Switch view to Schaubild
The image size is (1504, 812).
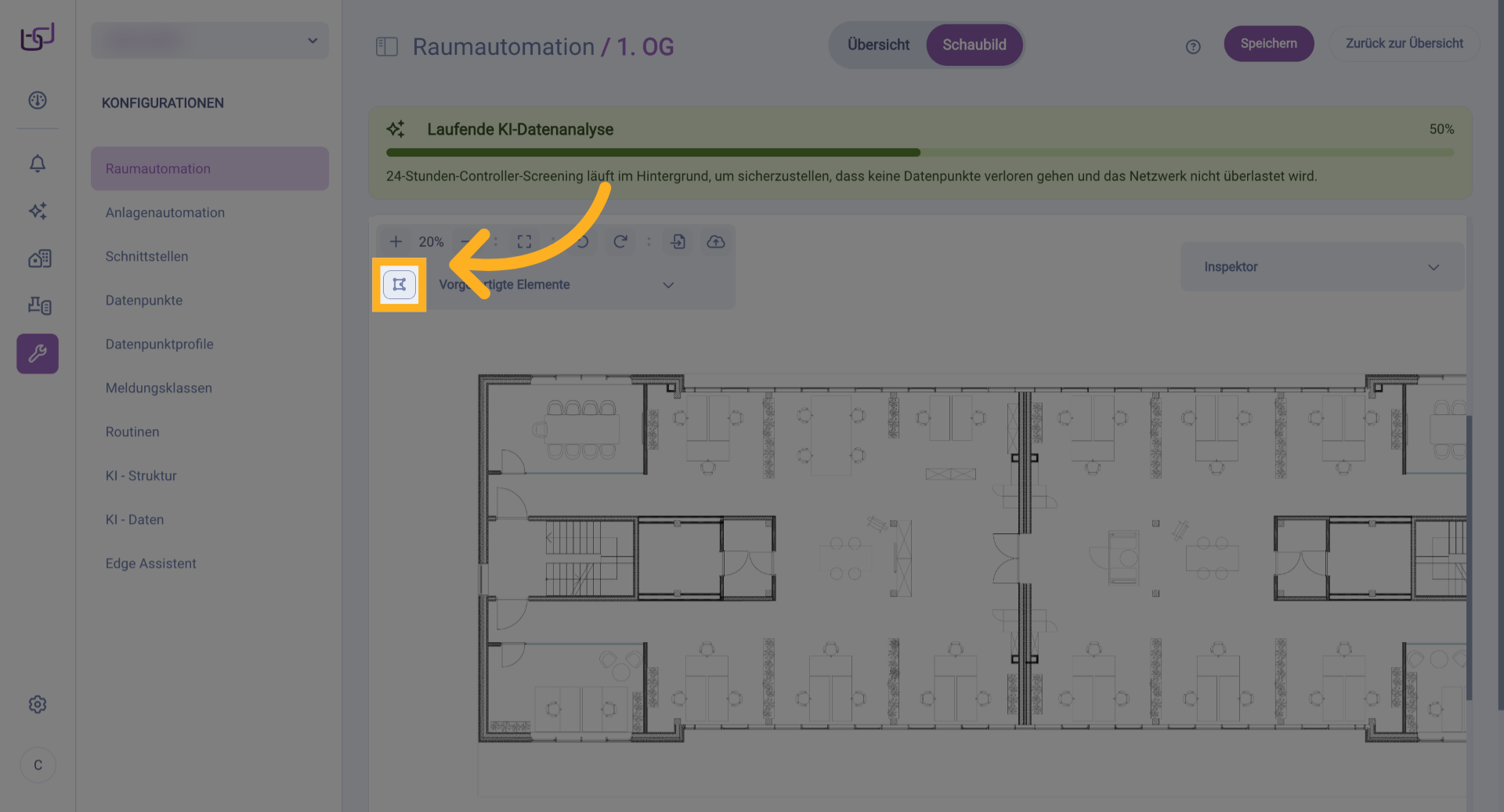974,45
